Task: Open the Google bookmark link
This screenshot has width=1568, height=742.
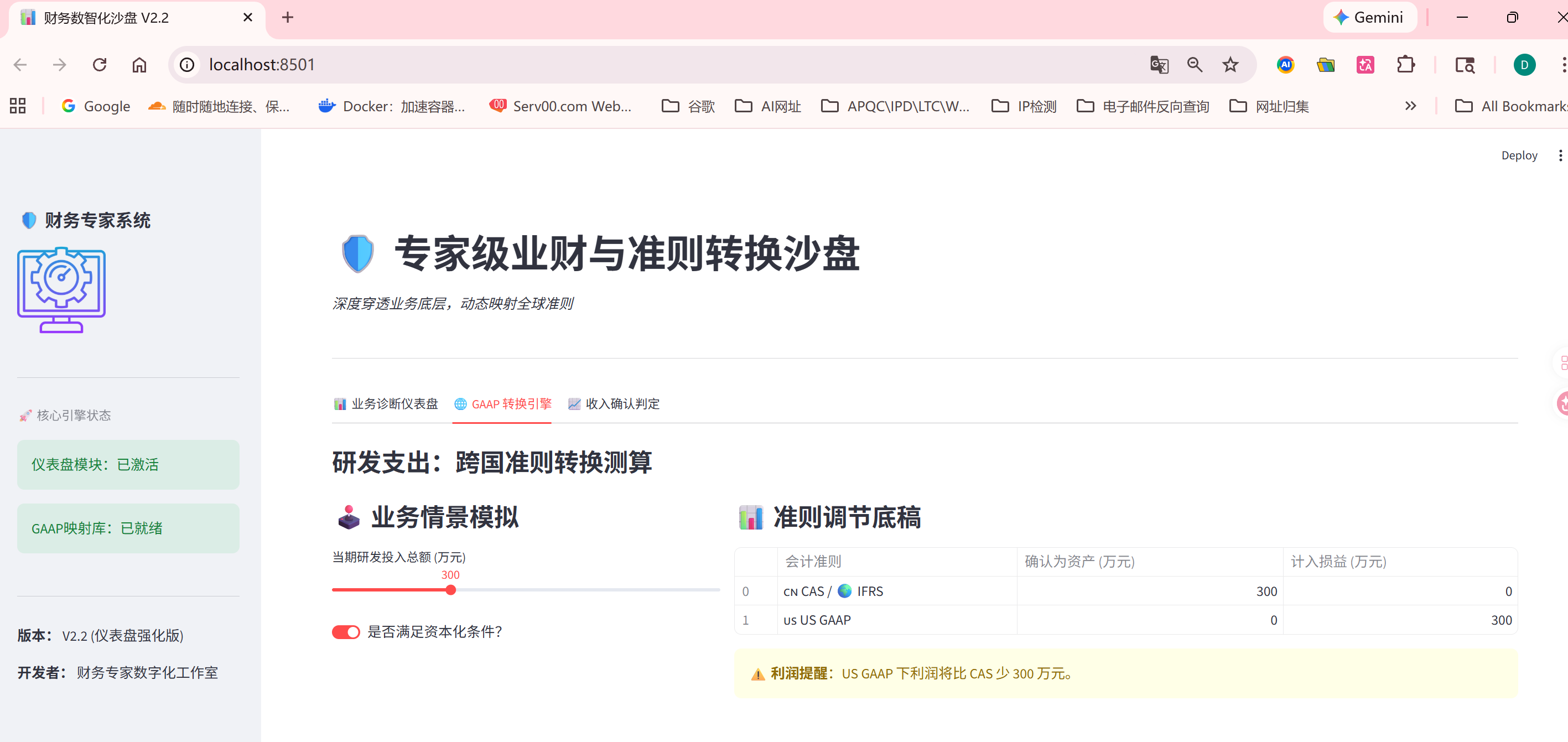Action: pyautogui.click(x=96, y=106)
